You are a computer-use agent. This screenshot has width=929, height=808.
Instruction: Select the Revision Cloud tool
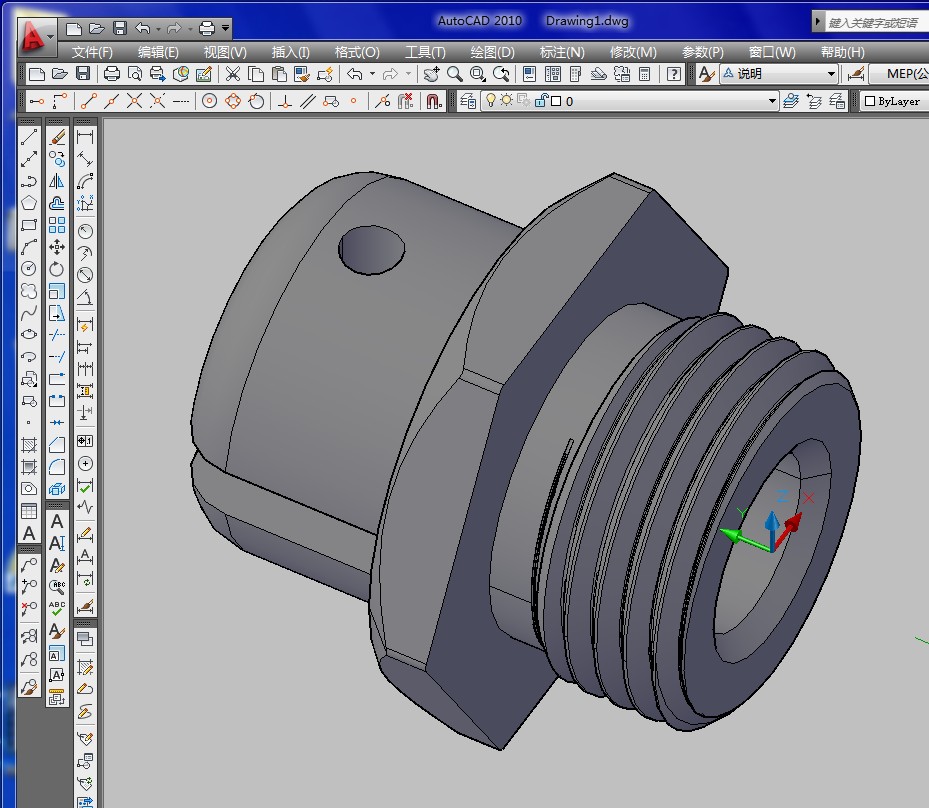(x=28, y=290)
